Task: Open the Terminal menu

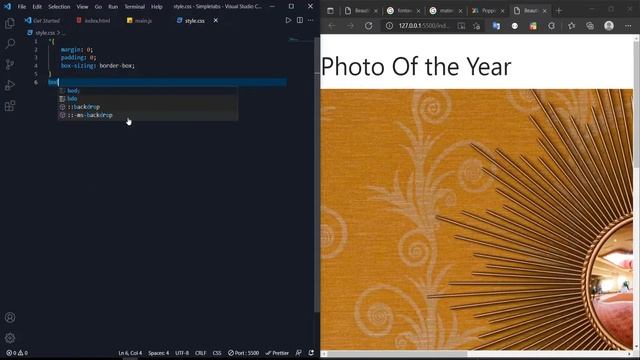Action: coord(135,7)
